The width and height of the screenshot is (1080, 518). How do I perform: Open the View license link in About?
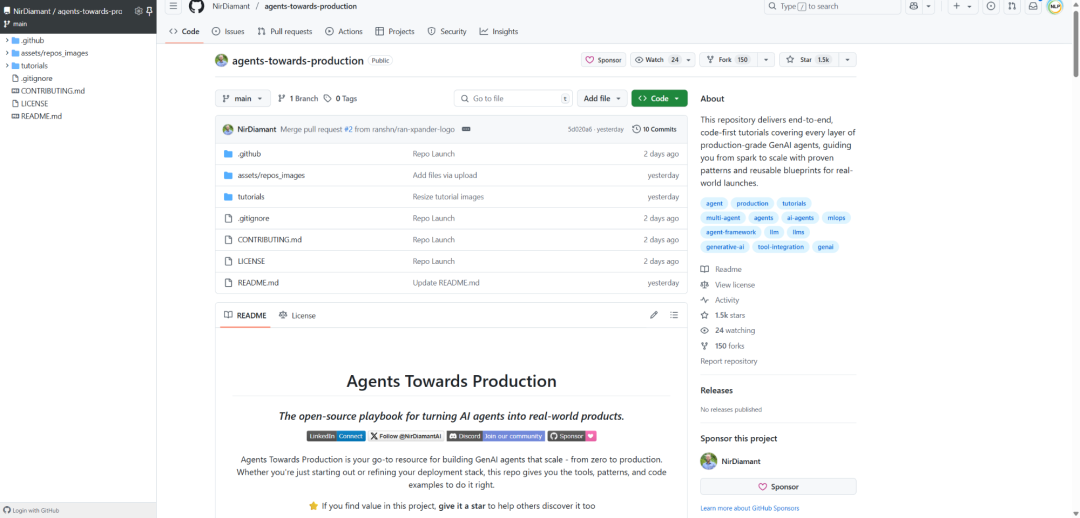pyautogui.click(x=734, y=284)
